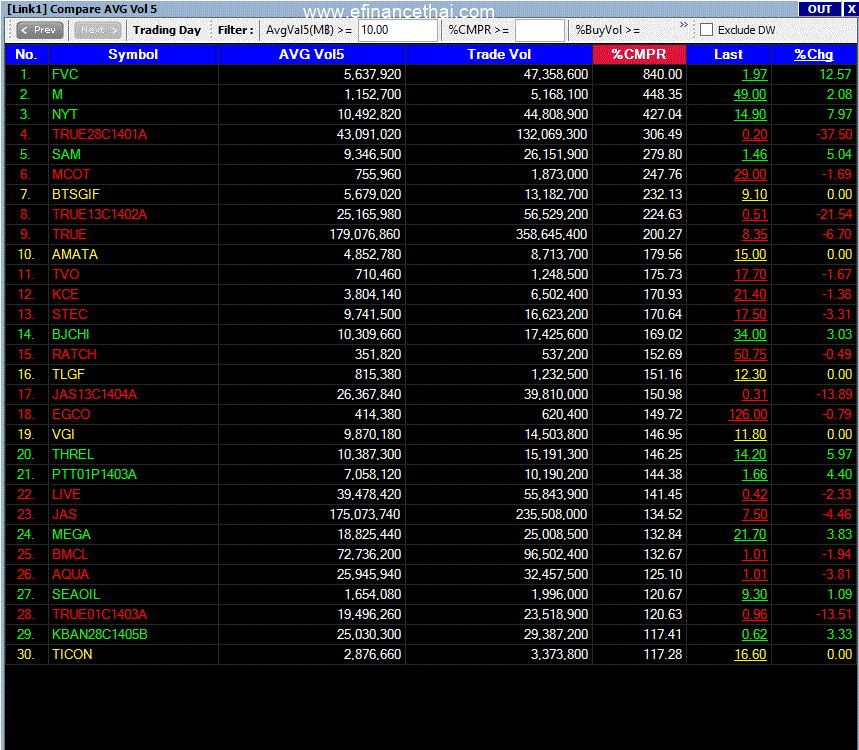Click last price 9.30 for SEAOIL

754,594
